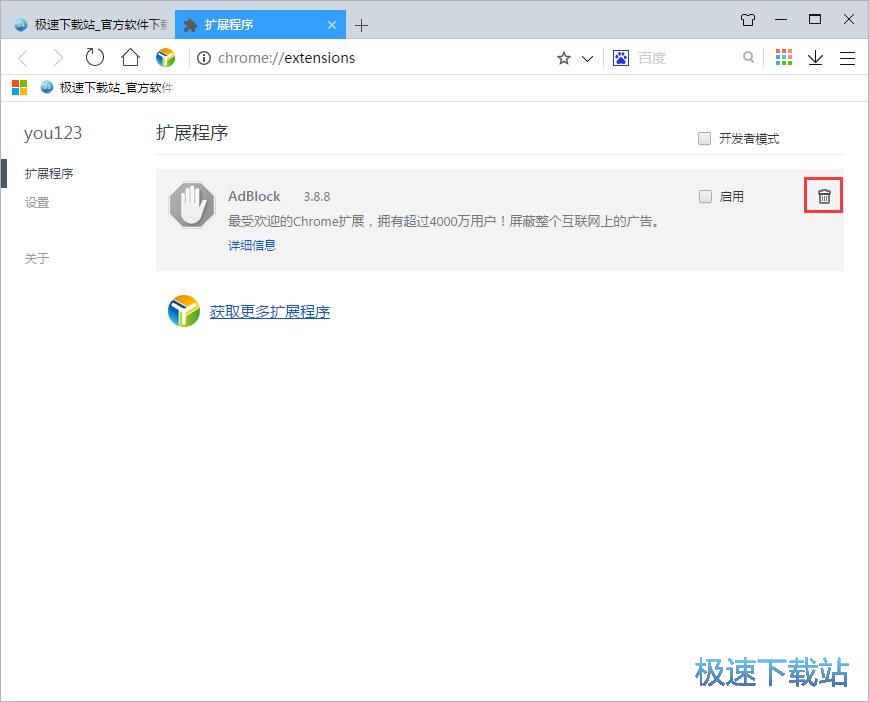Image resolution: width=869 pixels, height=702 pixels.
Task: Delete AdBlock extension with trash icon
Action: tap(824, 196)
